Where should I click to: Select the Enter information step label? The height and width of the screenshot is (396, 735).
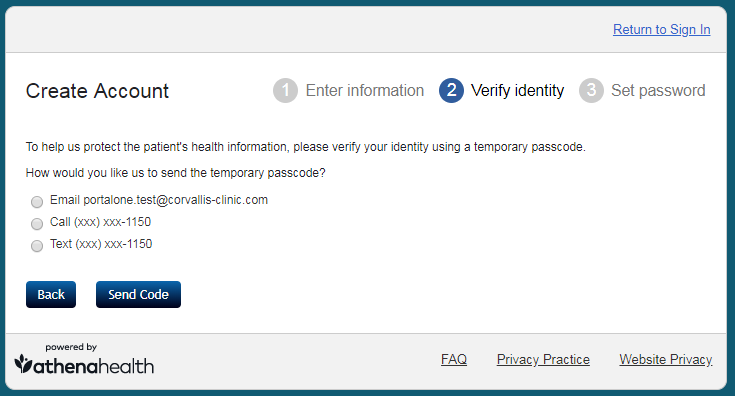(365, 90)
